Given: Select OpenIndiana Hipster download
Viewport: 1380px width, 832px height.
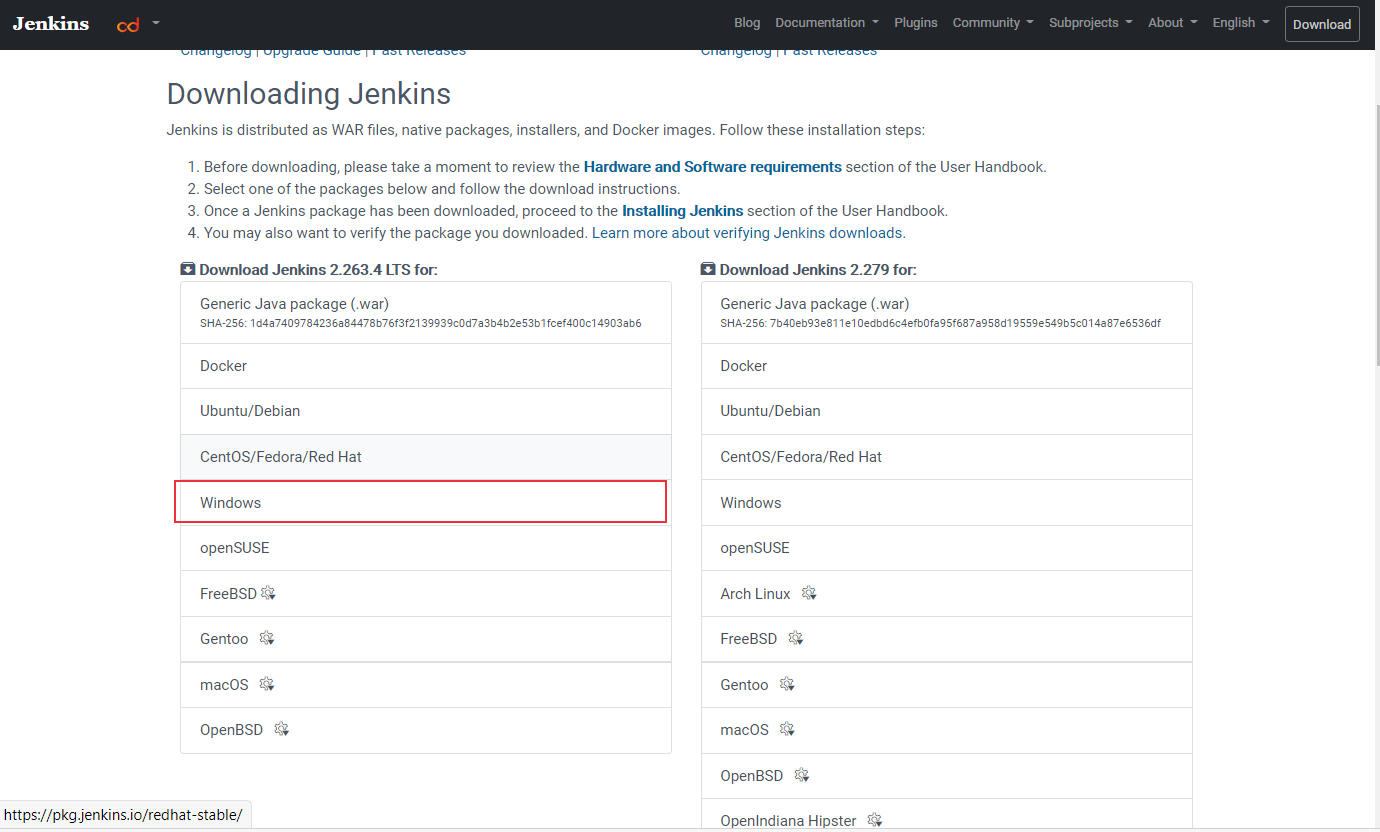Looking at the screenshot, I should [947, 816].
